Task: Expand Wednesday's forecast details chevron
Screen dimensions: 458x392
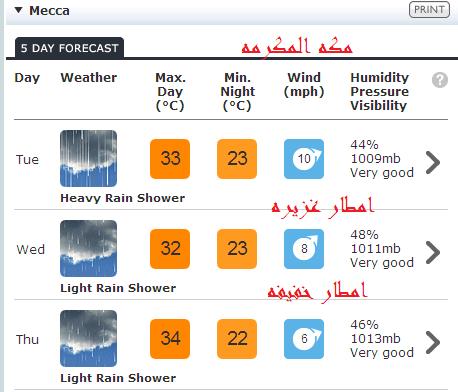Action: click(433, 253)
